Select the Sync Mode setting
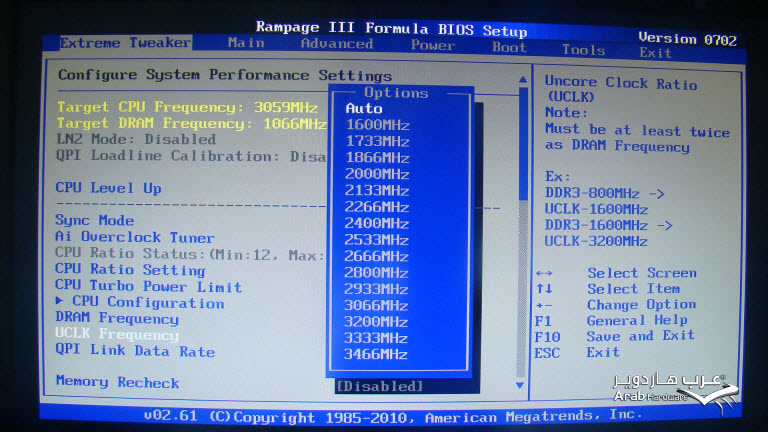Viewport: 768px width, 432px height. (x=95, y=220)
